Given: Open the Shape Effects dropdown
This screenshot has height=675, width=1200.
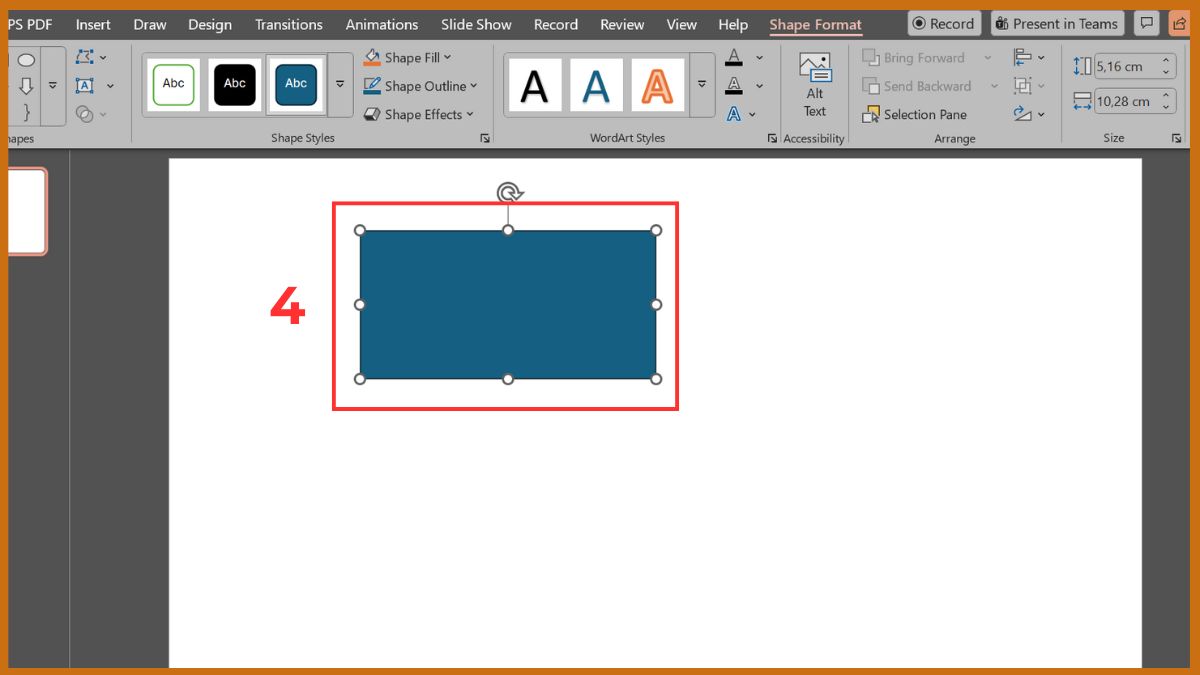Looking at the screenshot, I should (469, 114).
